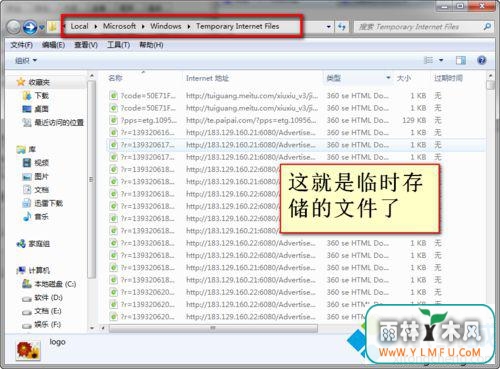The height and width of the screenshot is (369, 500).
Task: Click the change view icon
Action: pyautogui.click(x=428, y=60)
